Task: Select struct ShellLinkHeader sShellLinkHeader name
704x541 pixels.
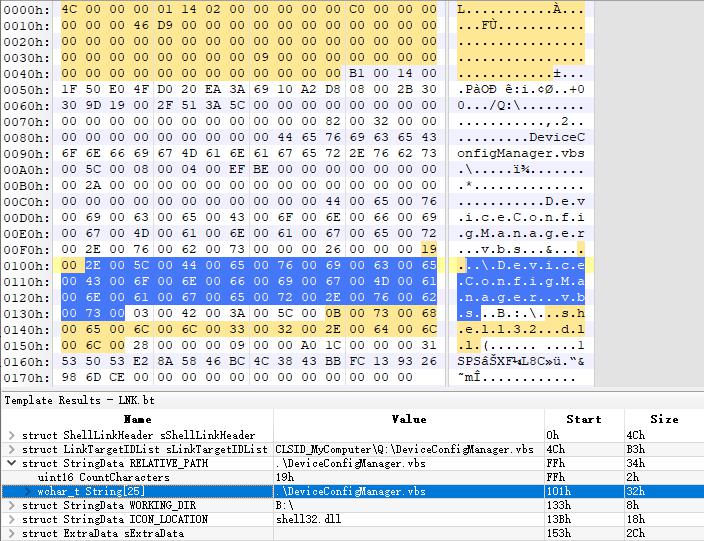Action: (x=138, y=435)
